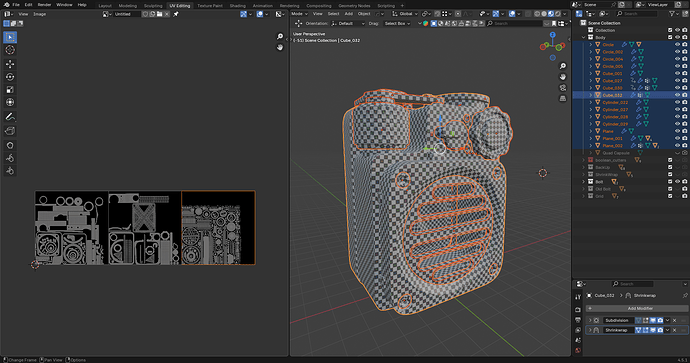Select the Pinch sculpt tool in UV editor
690x363 pixels.
click(x=10, y=171)
